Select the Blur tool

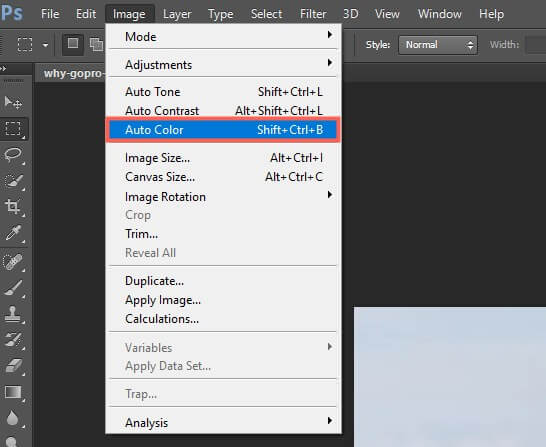(x=13, y=418)
